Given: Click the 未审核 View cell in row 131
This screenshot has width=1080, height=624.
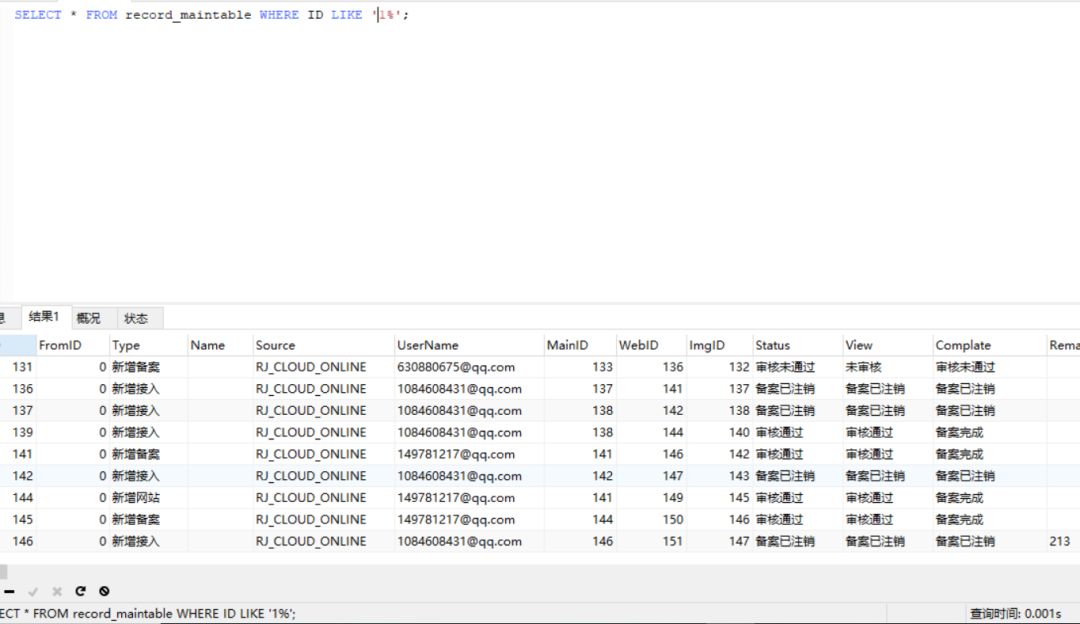Looking at the screenshot, I should click(x=888, y=367).
